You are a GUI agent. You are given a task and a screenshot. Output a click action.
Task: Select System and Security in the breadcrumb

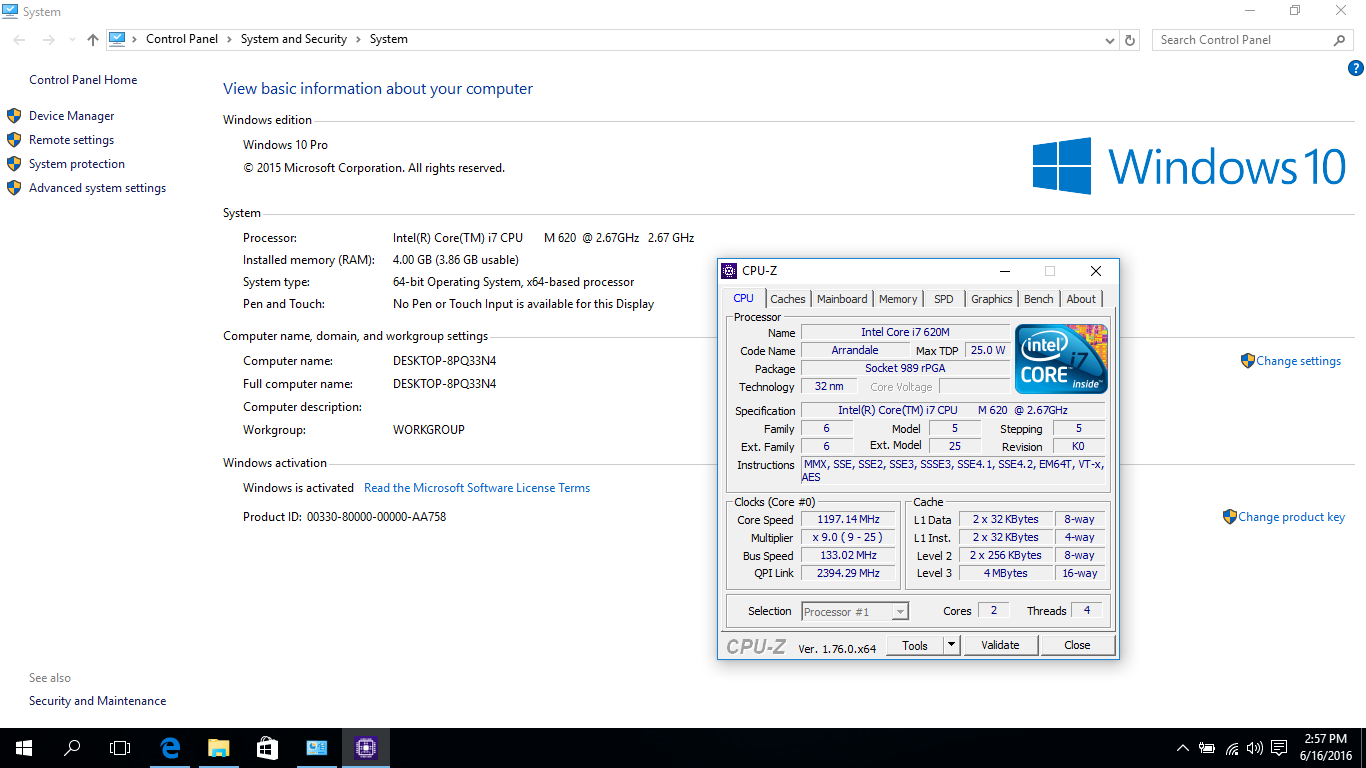[x=294, y=39]
